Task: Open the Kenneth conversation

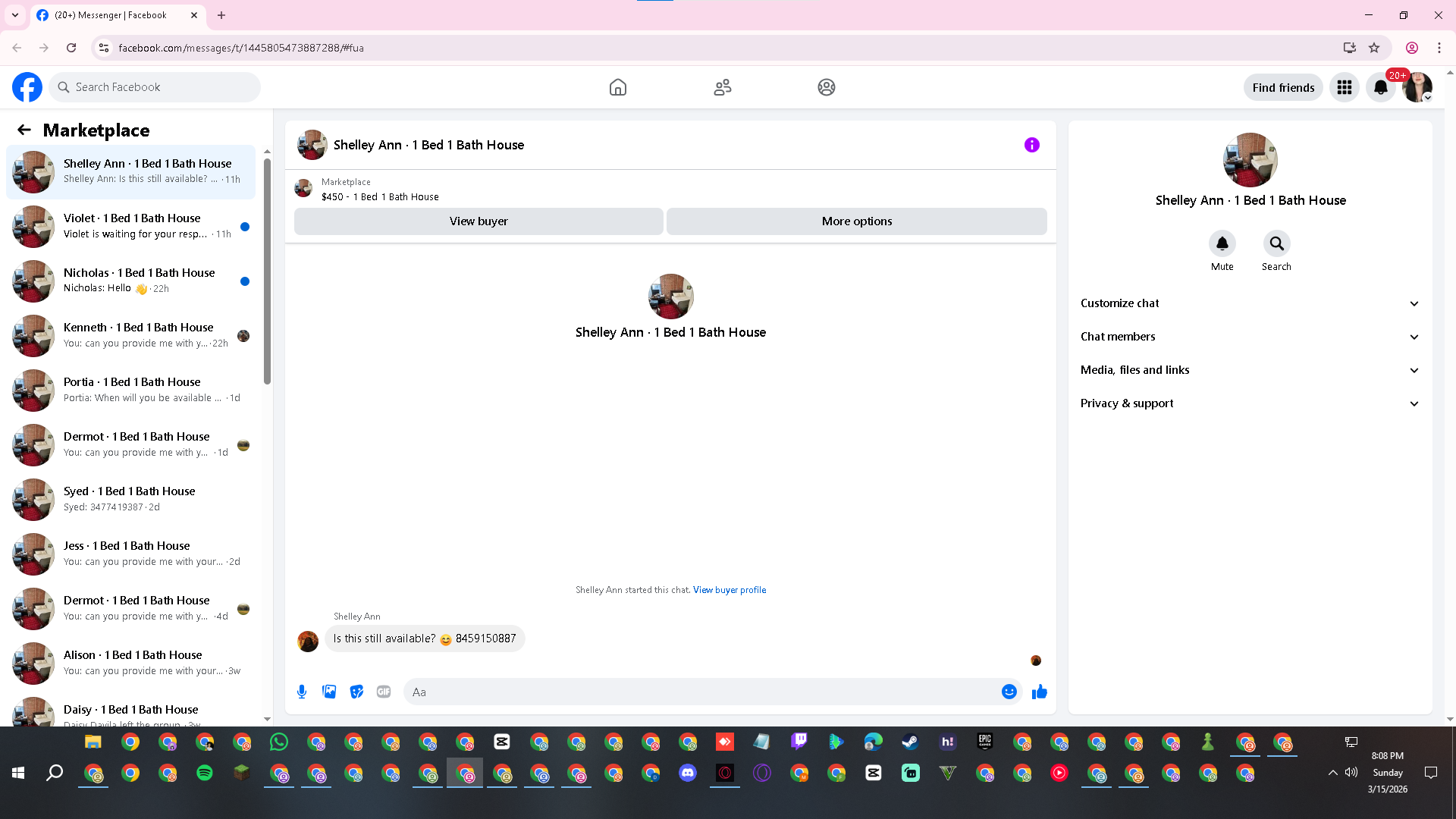Action: 131,336
